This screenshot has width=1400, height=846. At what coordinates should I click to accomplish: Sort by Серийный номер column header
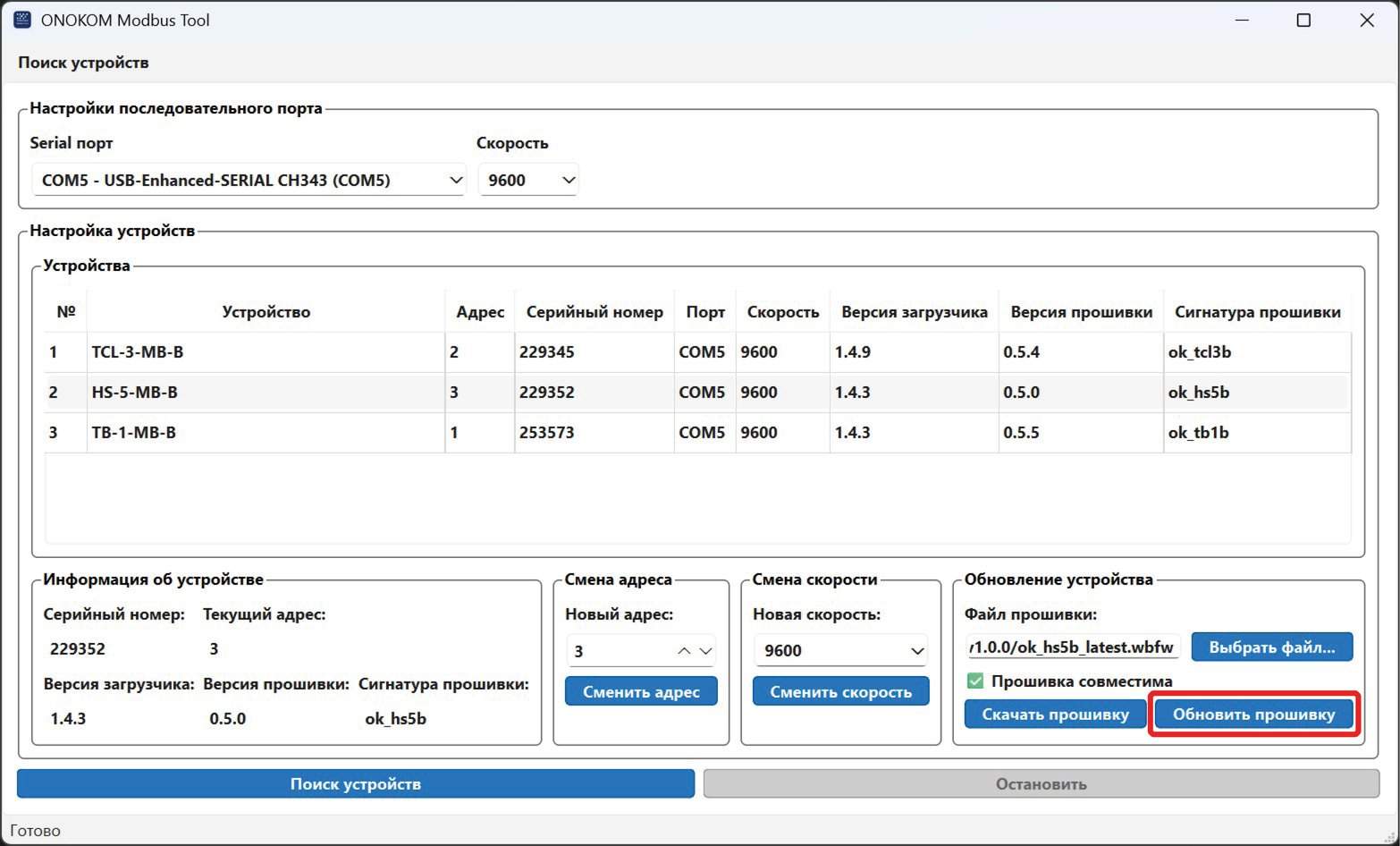[x=595, y=312]
